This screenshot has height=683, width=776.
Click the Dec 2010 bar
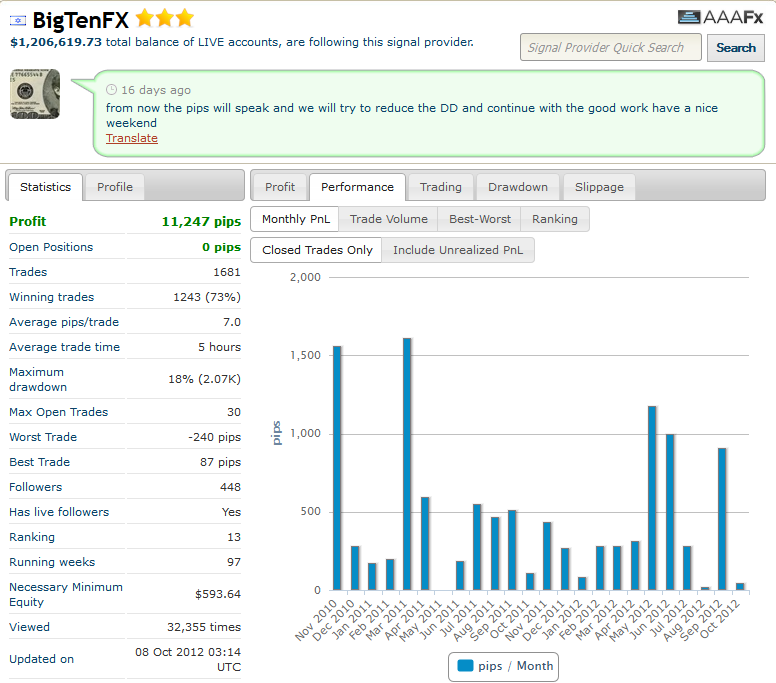(355, 568)
